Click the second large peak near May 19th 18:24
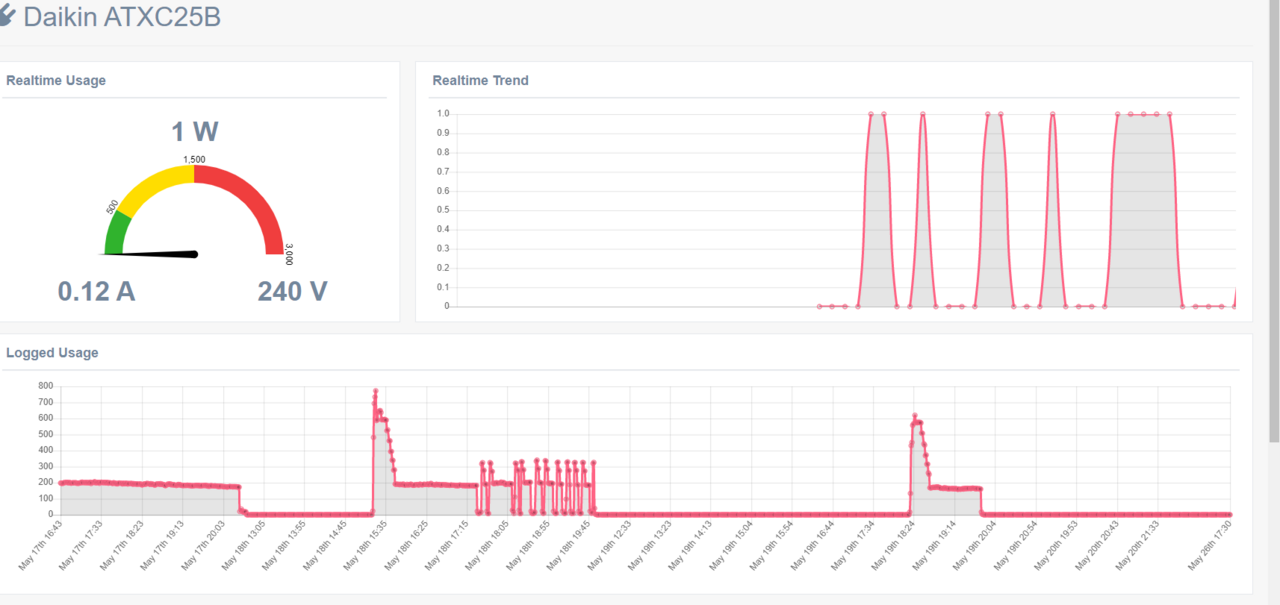The image size is (1280, 605). [915, 417]
